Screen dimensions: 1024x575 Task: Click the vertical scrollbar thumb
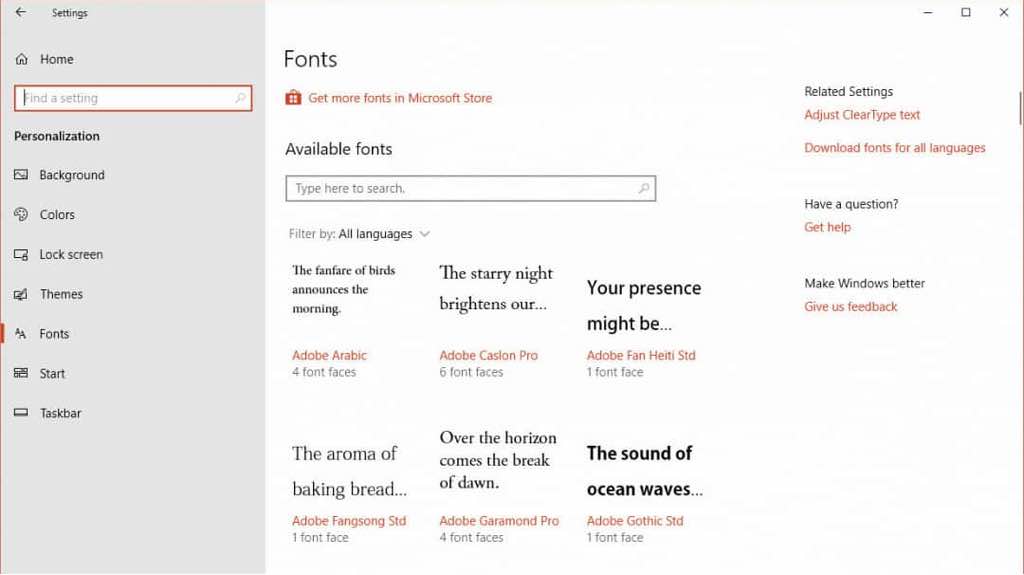coord(1020,108)
